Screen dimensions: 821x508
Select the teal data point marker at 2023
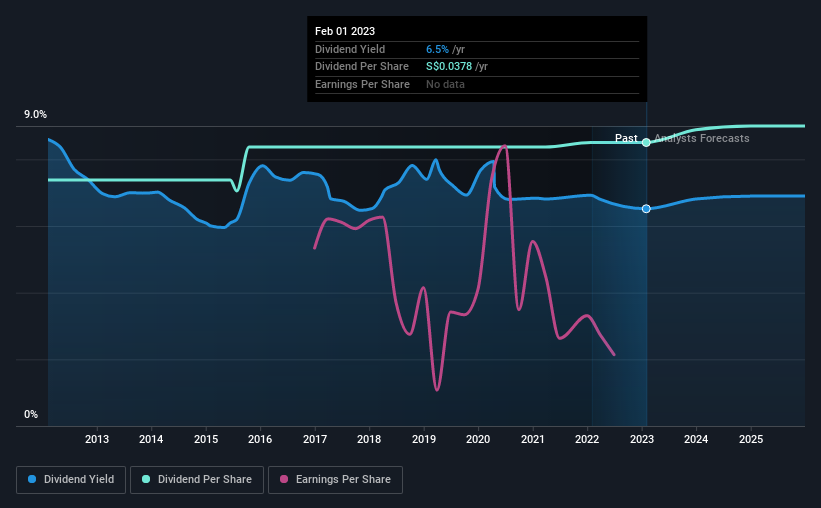click(646, 142)
